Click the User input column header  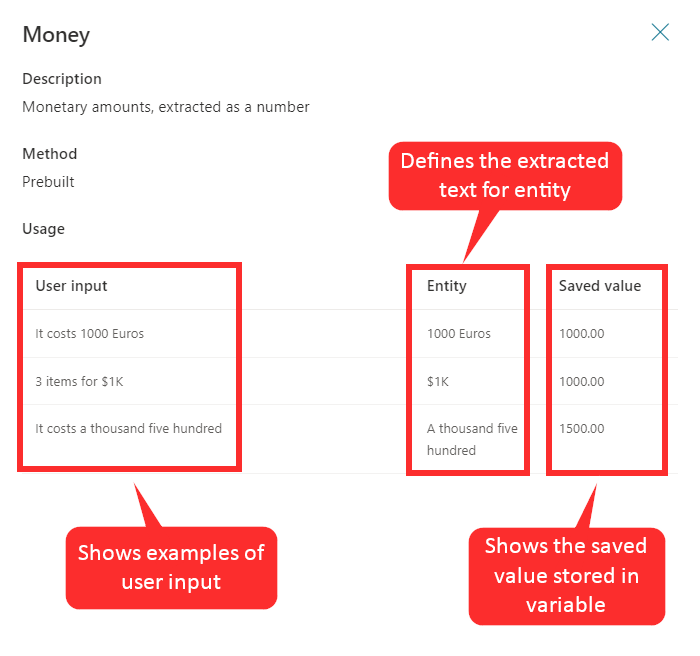point(71,286)
